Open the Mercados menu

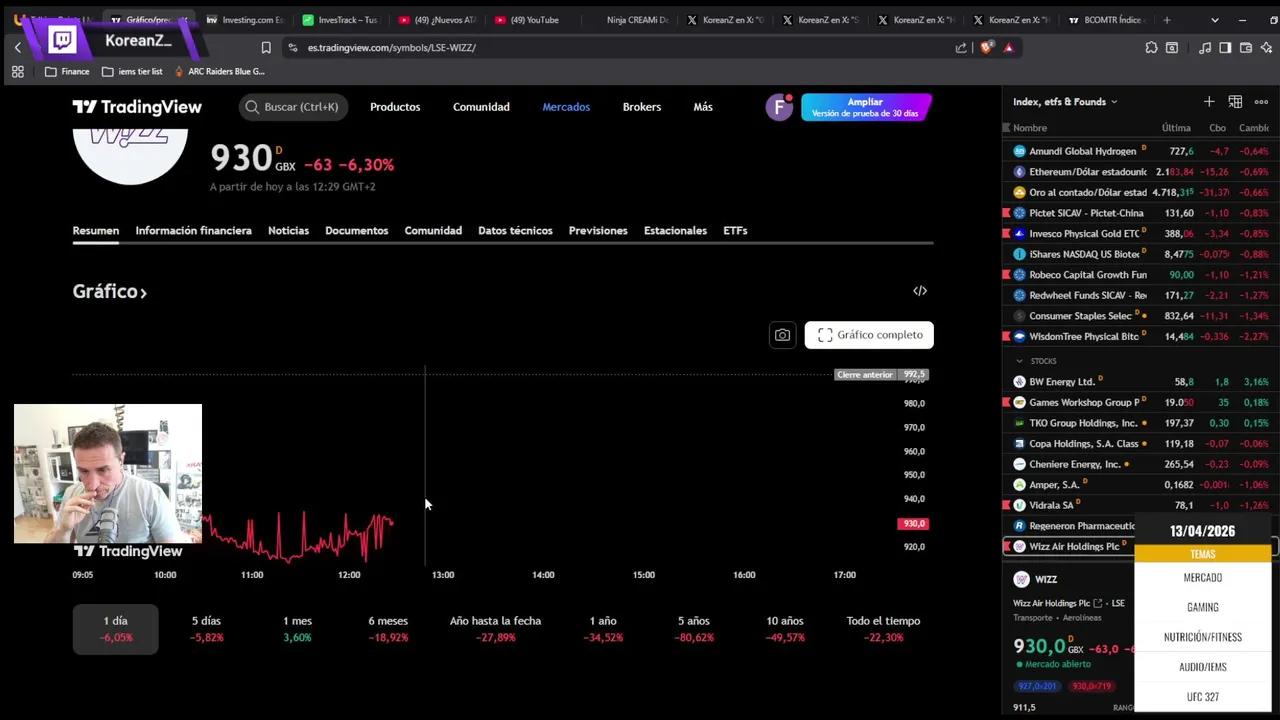click(x=566, y=107)
